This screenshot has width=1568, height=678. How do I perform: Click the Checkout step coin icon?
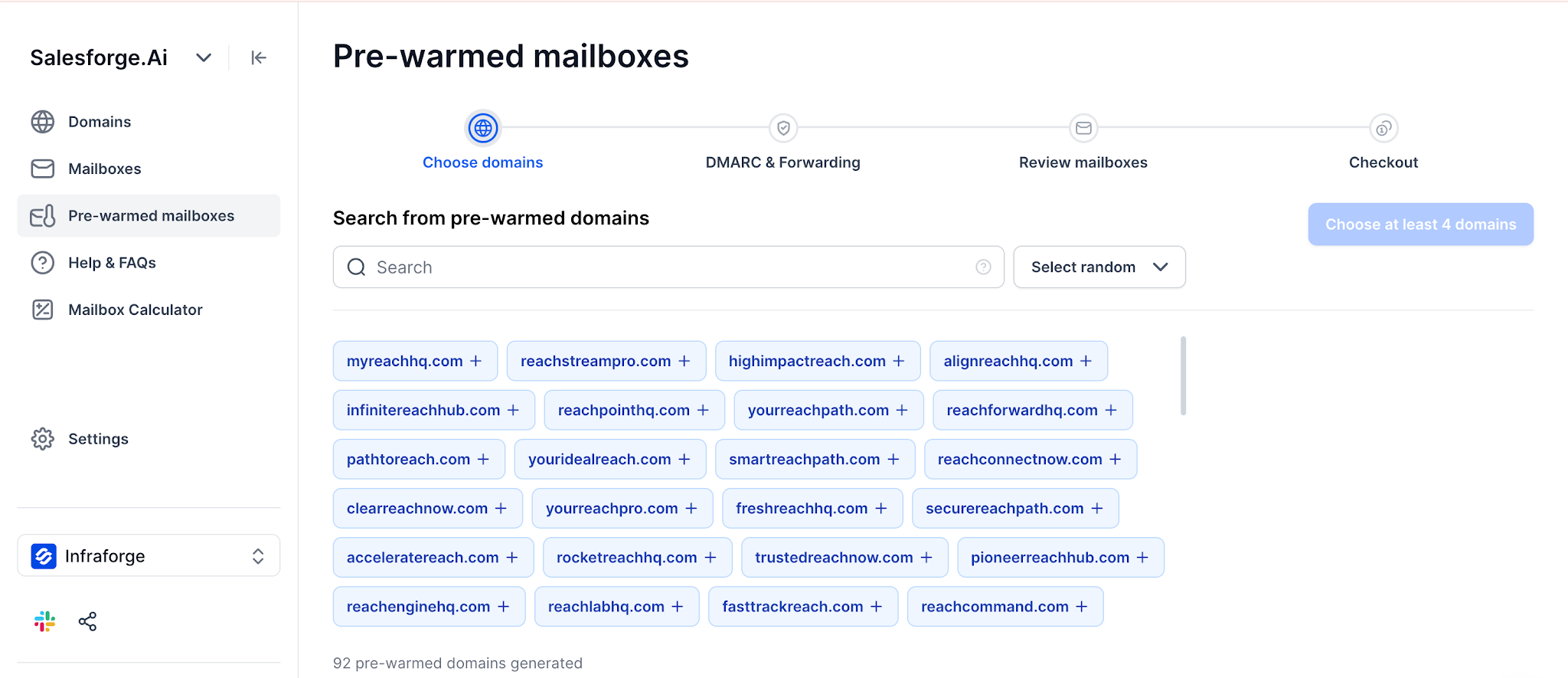[x=1383, y=128]
